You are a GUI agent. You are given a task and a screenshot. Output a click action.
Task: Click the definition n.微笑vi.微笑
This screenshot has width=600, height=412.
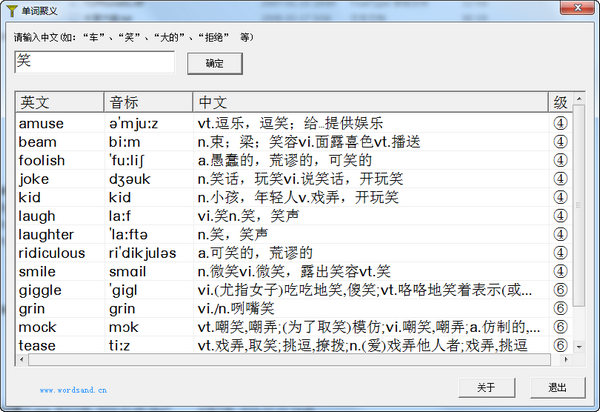(x=294, y=271)
